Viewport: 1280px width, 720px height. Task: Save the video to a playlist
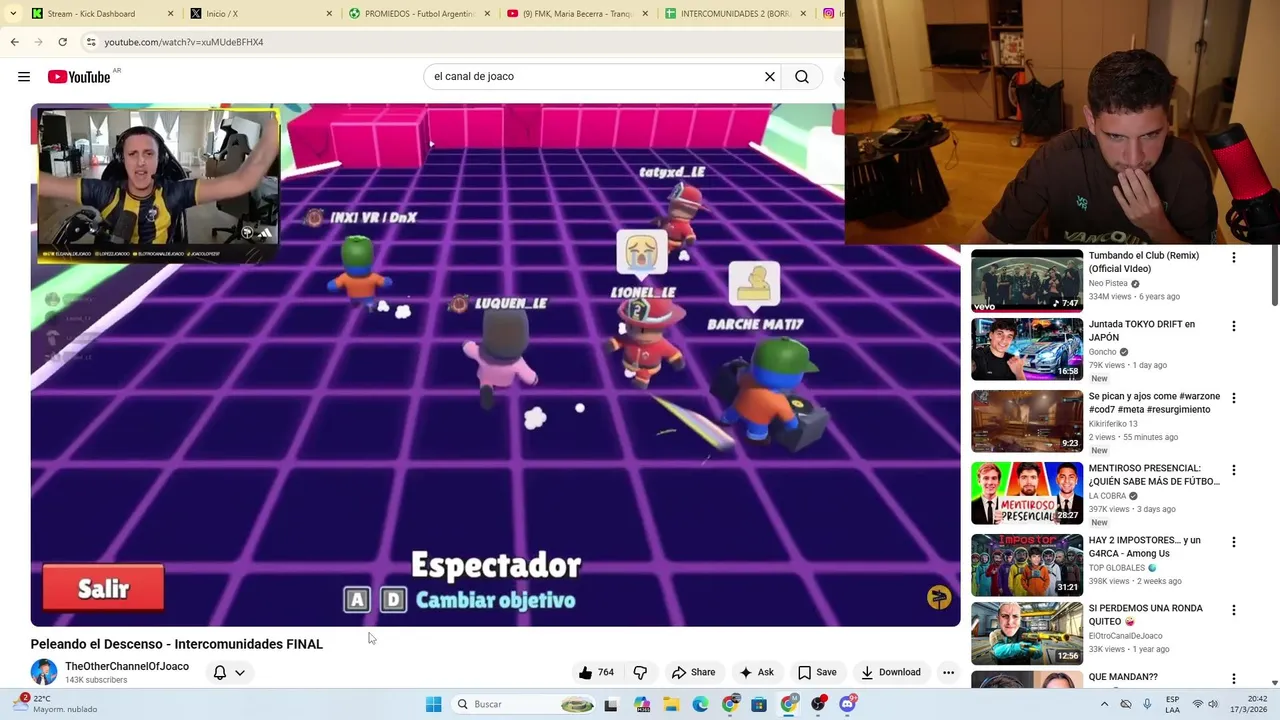817,672
